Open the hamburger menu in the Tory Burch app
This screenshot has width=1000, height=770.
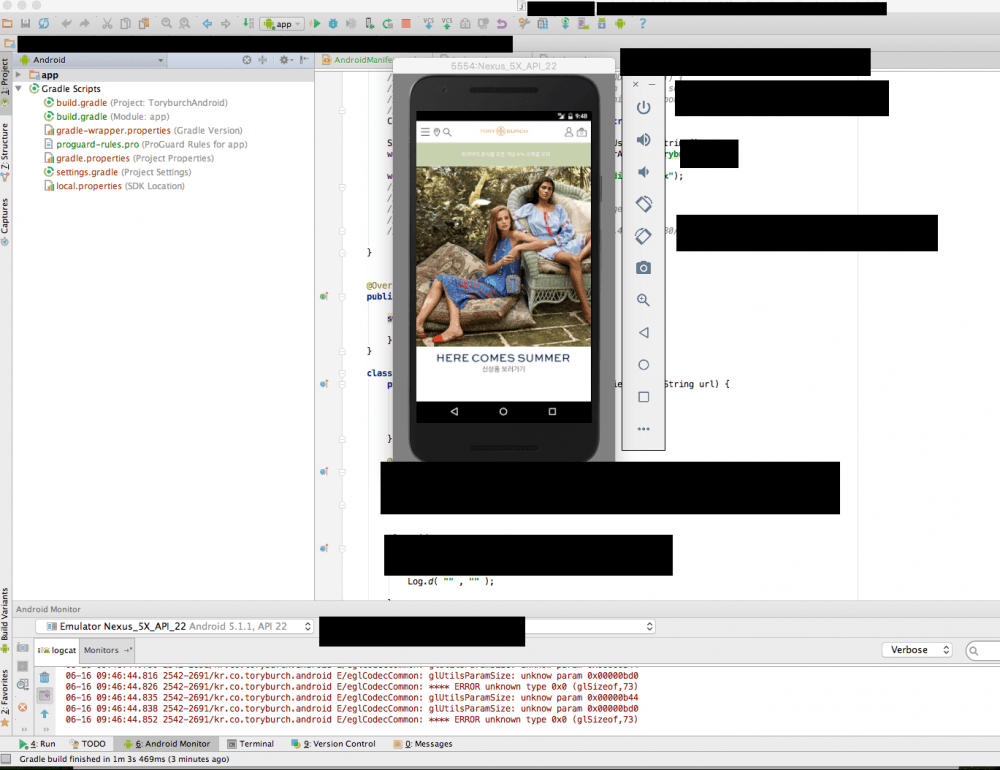(x=425, y=132)
